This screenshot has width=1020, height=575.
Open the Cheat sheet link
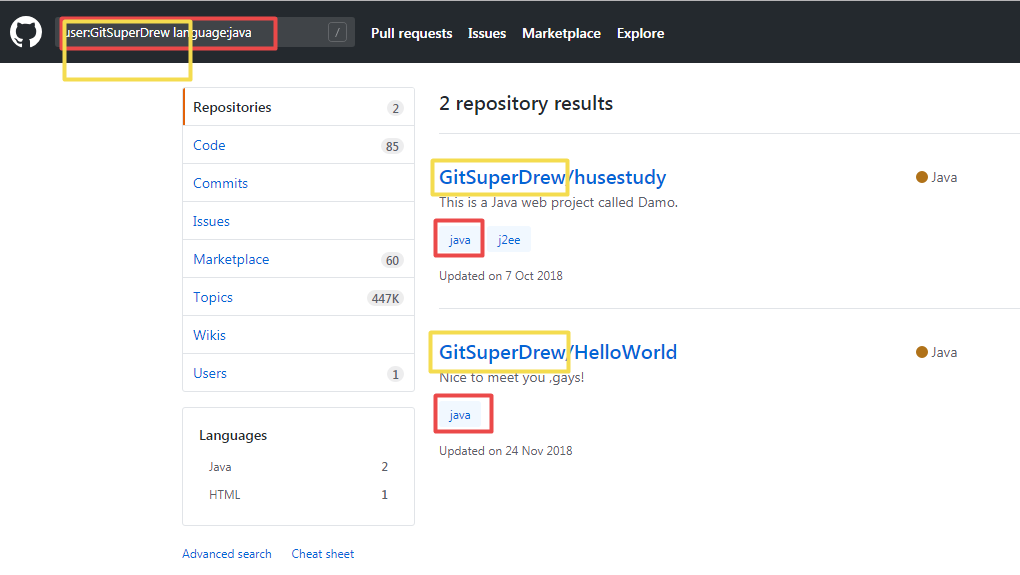pyautogui.click(x=323, y=554)
